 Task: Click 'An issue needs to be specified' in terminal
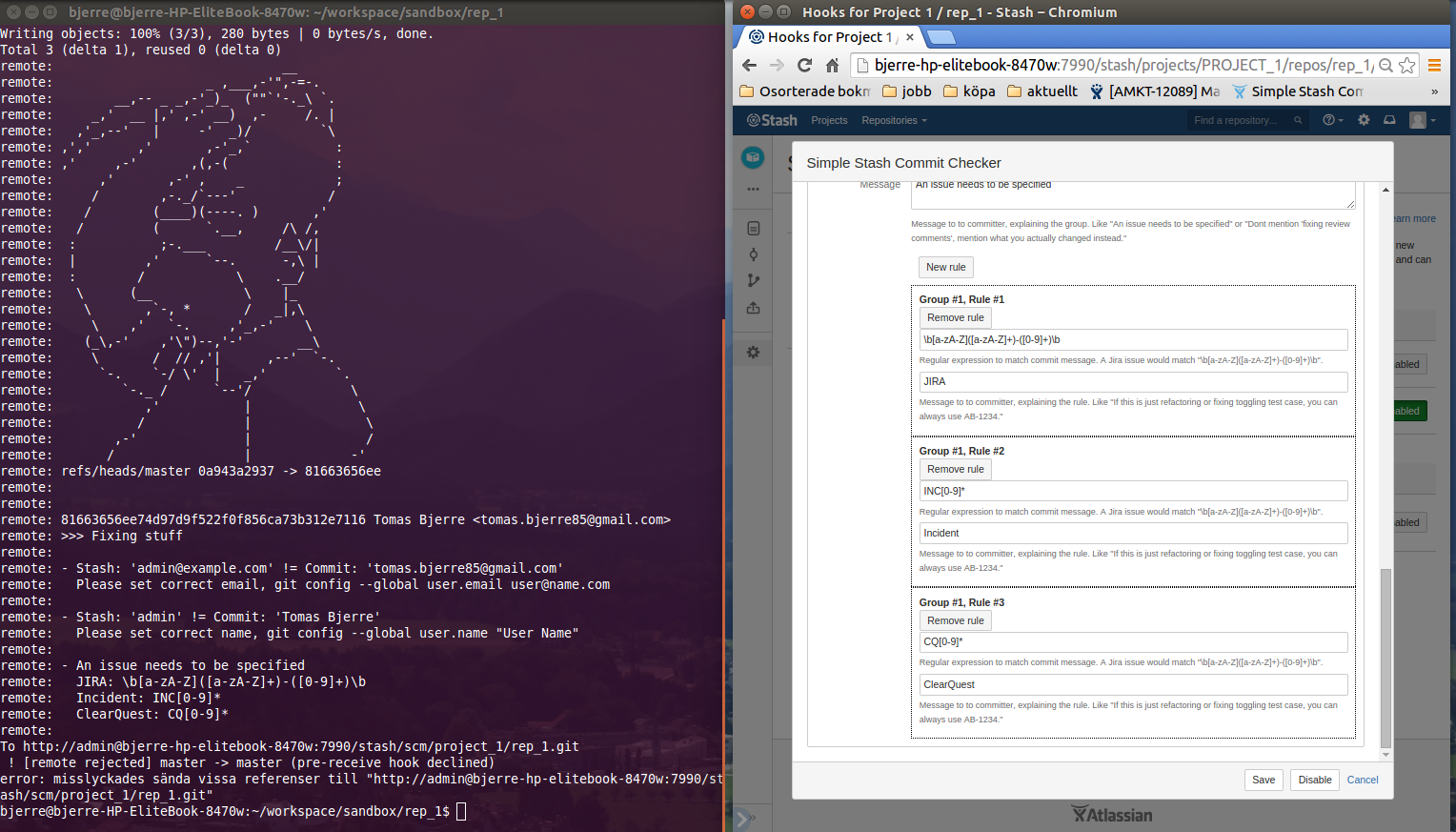(x=191, y=665)
